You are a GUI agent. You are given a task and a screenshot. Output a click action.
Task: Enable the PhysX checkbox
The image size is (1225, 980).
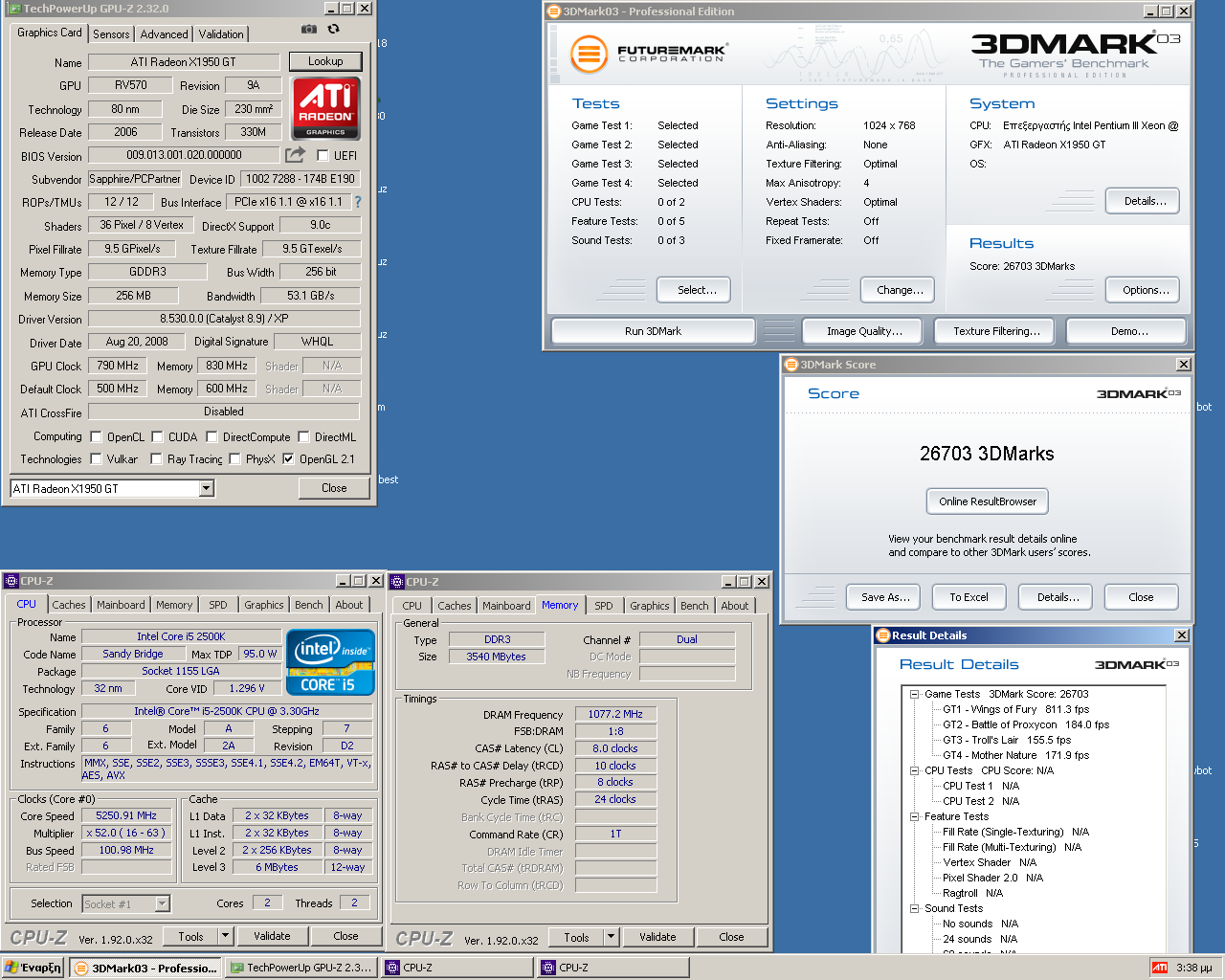[x=234, y=459]
